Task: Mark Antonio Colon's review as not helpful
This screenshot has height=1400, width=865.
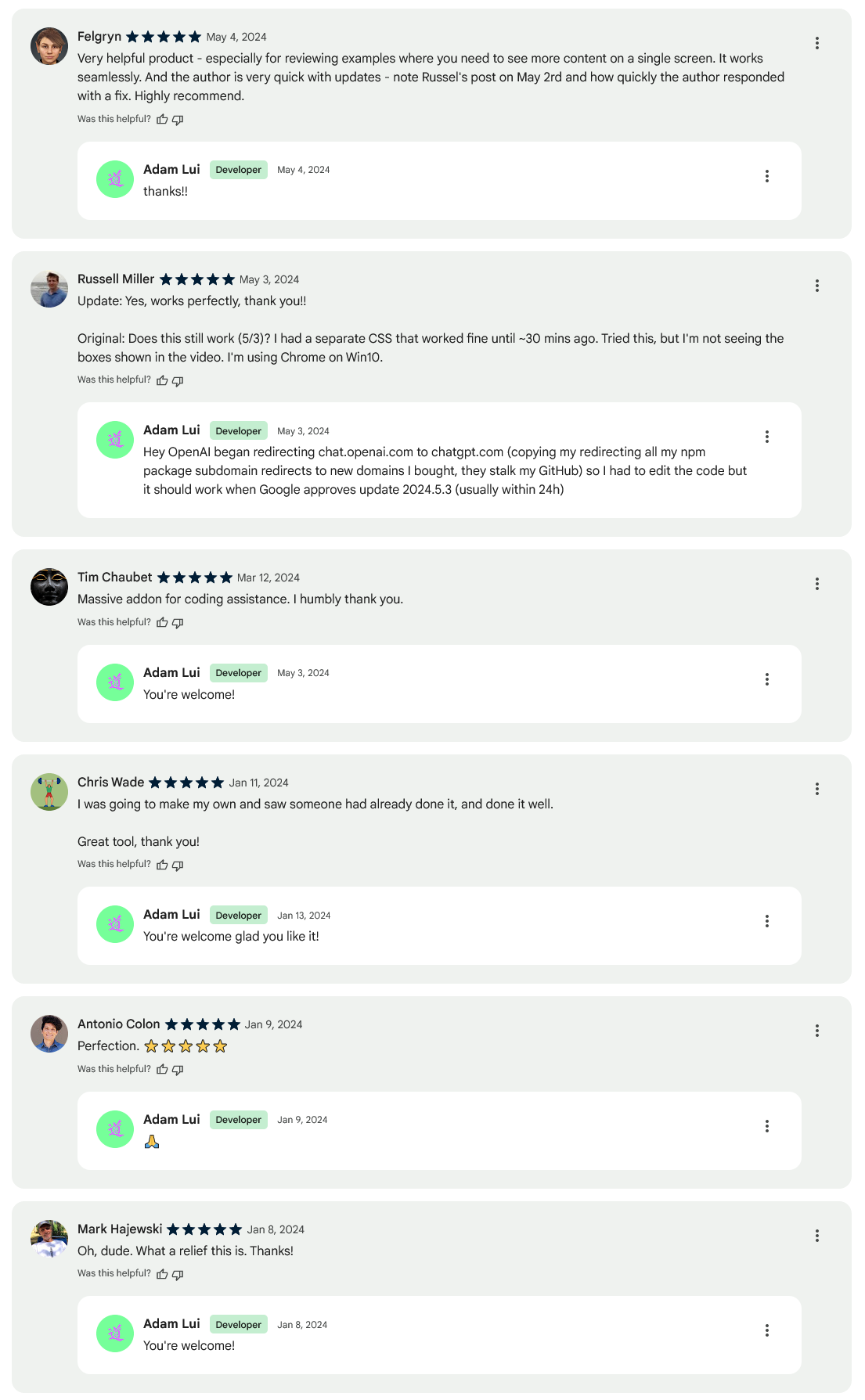Action: 178,1070
